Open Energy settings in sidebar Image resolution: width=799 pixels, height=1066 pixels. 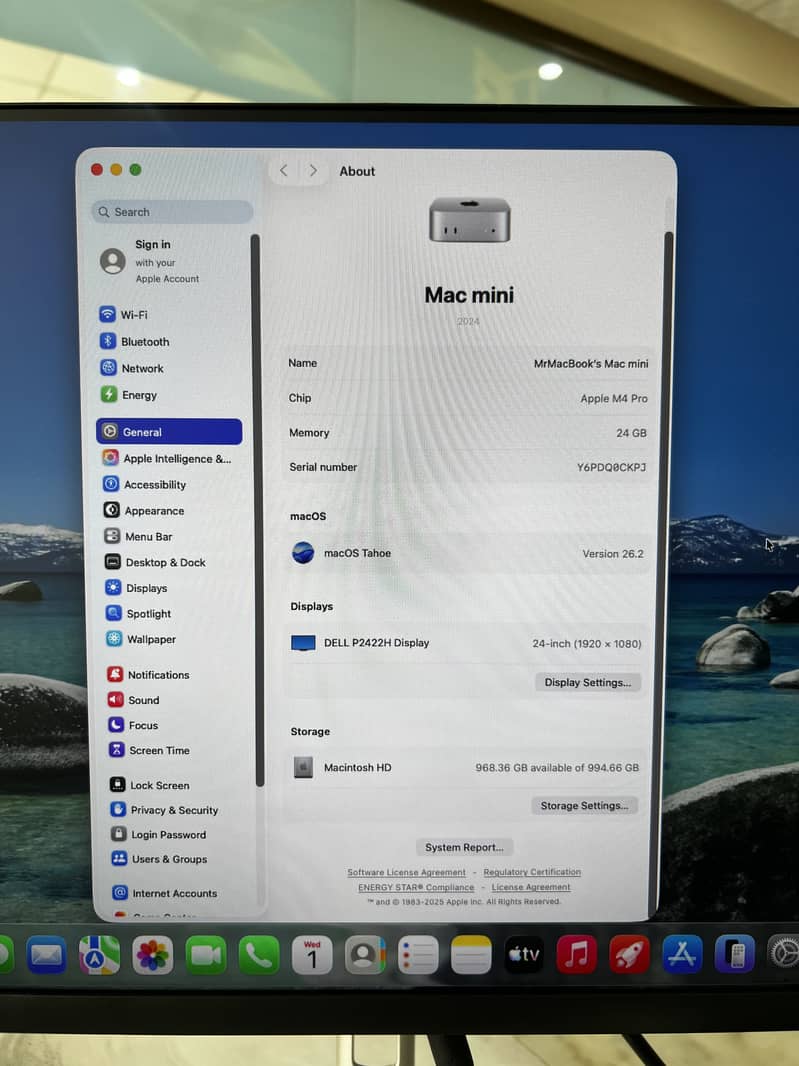click(129, 394)
